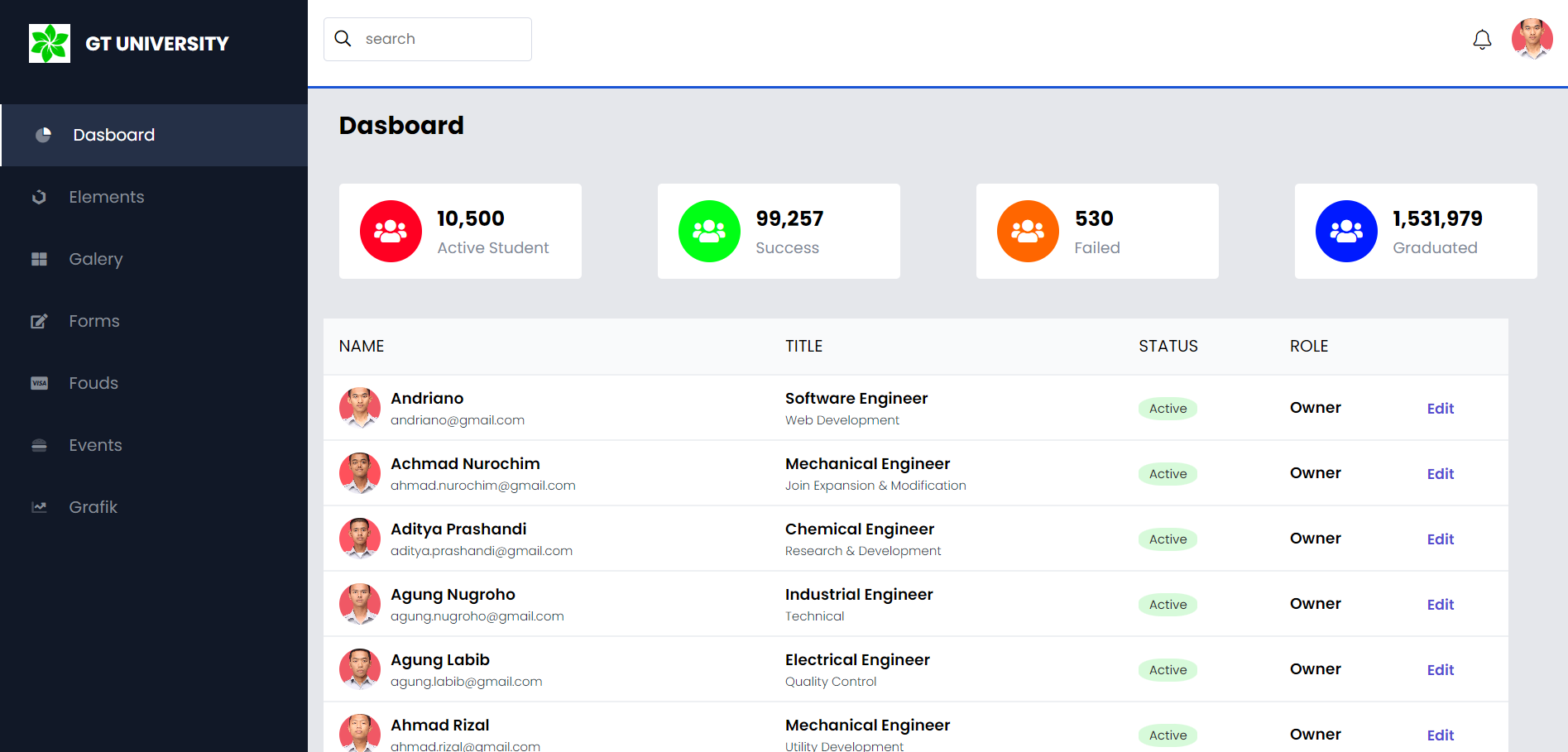Viewport: 1568px width, 752px height.
Task: Navigate to Events in the sidebar
Action: coord(95,445)
